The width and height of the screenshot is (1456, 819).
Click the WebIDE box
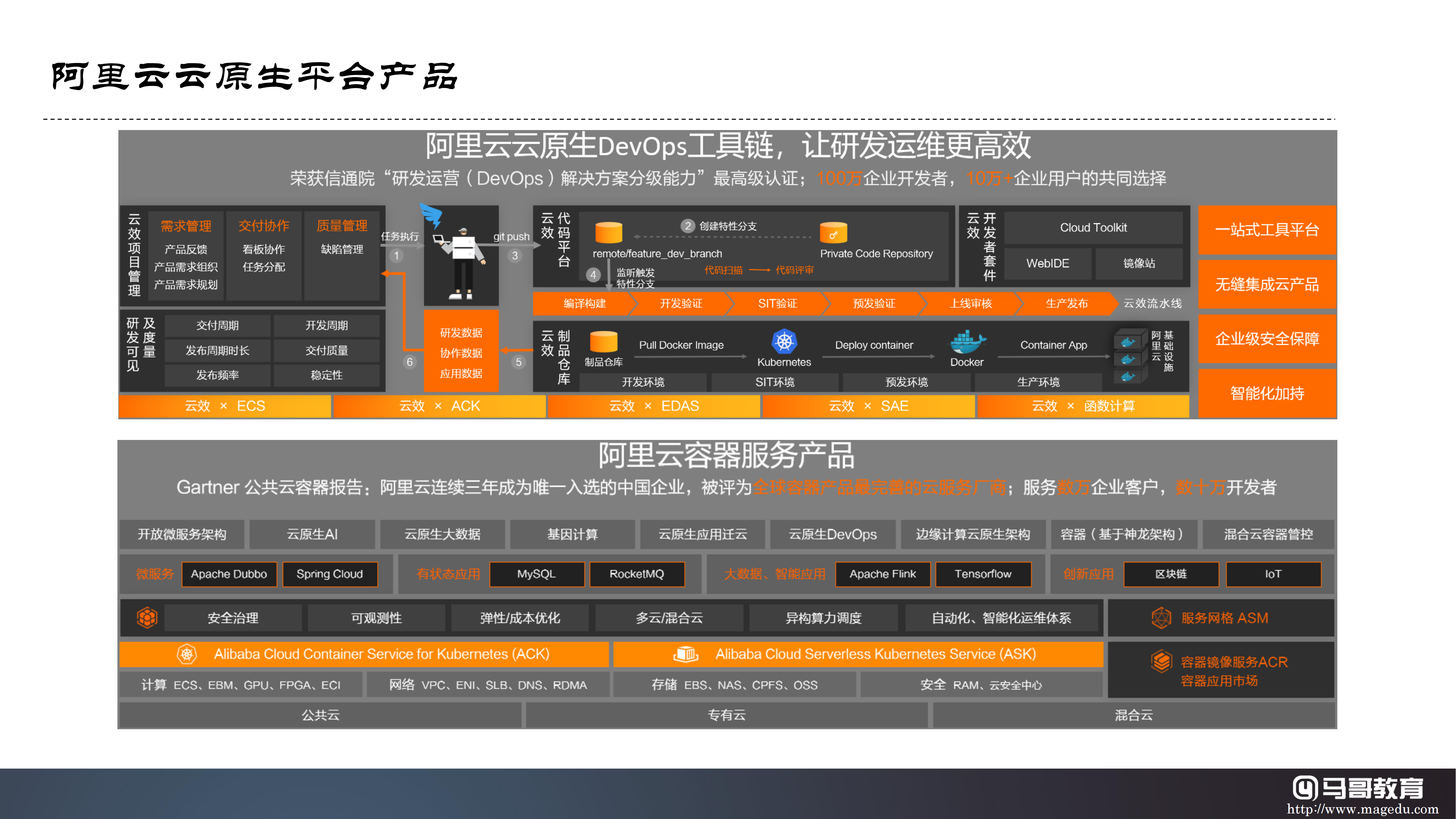[x=1047, y=263]
